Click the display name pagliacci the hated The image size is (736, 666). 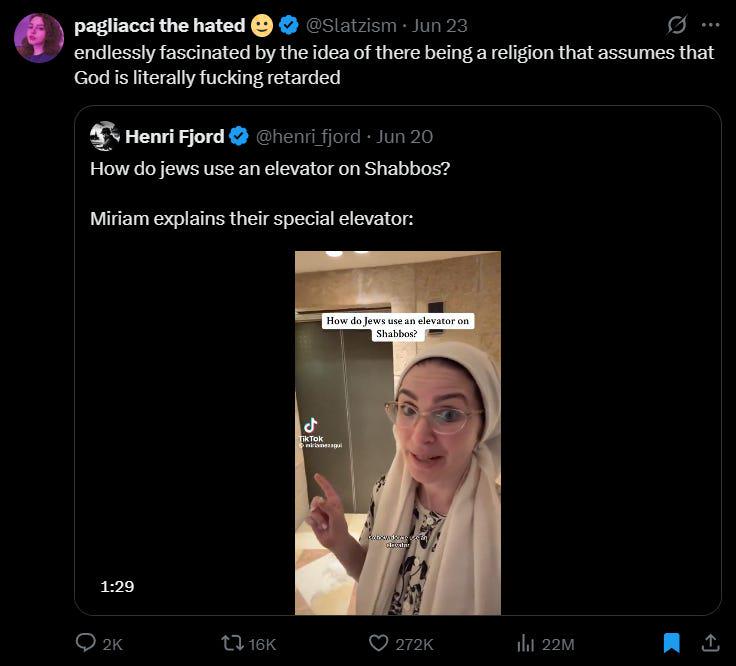[160, 25]
